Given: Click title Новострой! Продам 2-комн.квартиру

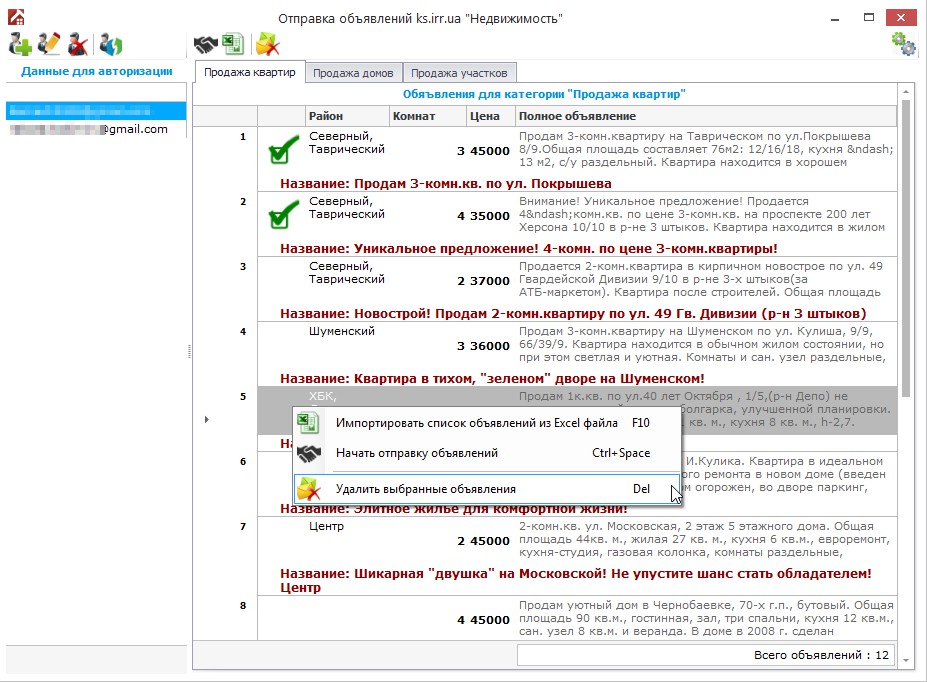Looking at the screenshot, I should click(573, 314).
